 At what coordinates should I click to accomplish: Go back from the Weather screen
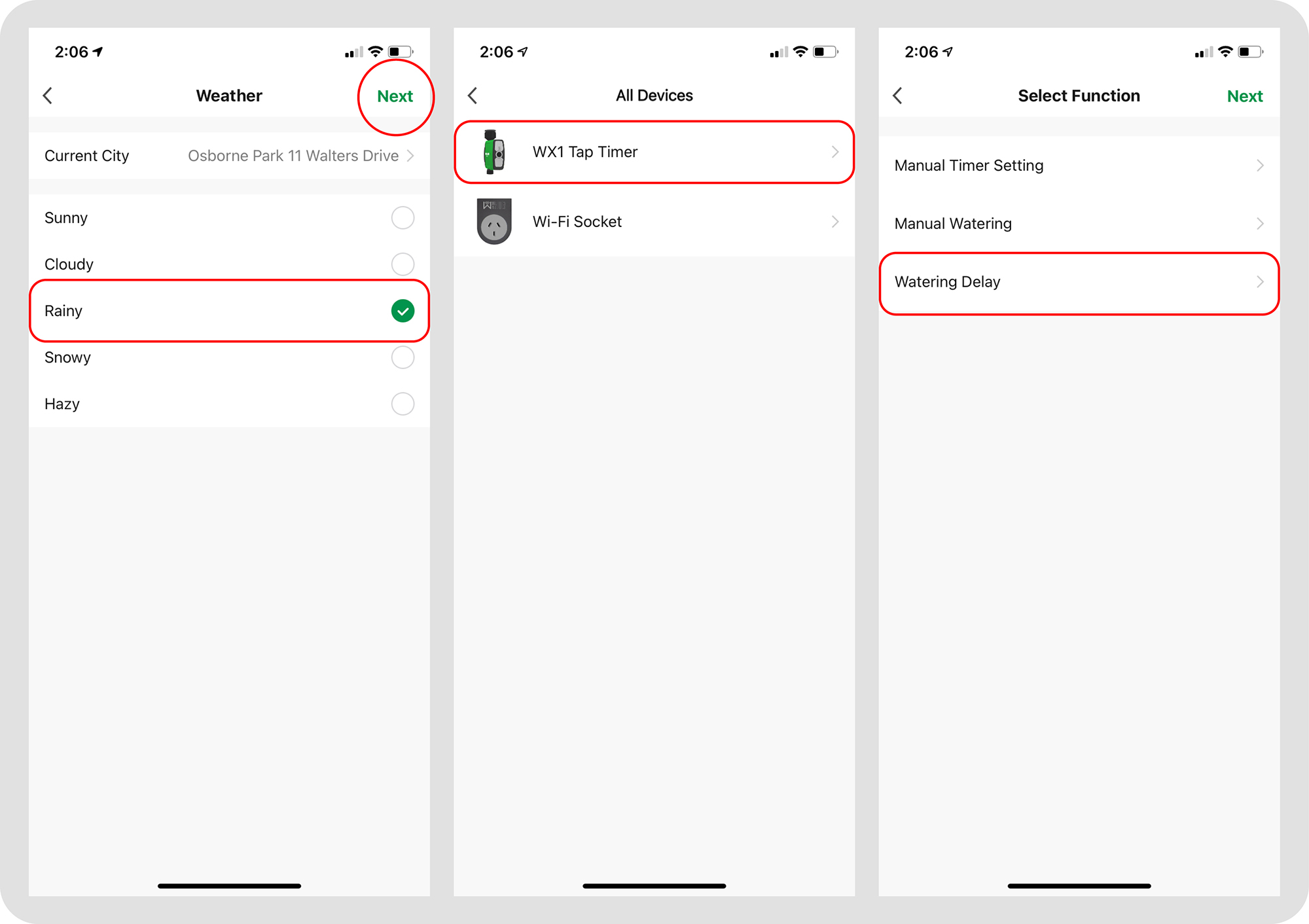[x=48, y=96]
